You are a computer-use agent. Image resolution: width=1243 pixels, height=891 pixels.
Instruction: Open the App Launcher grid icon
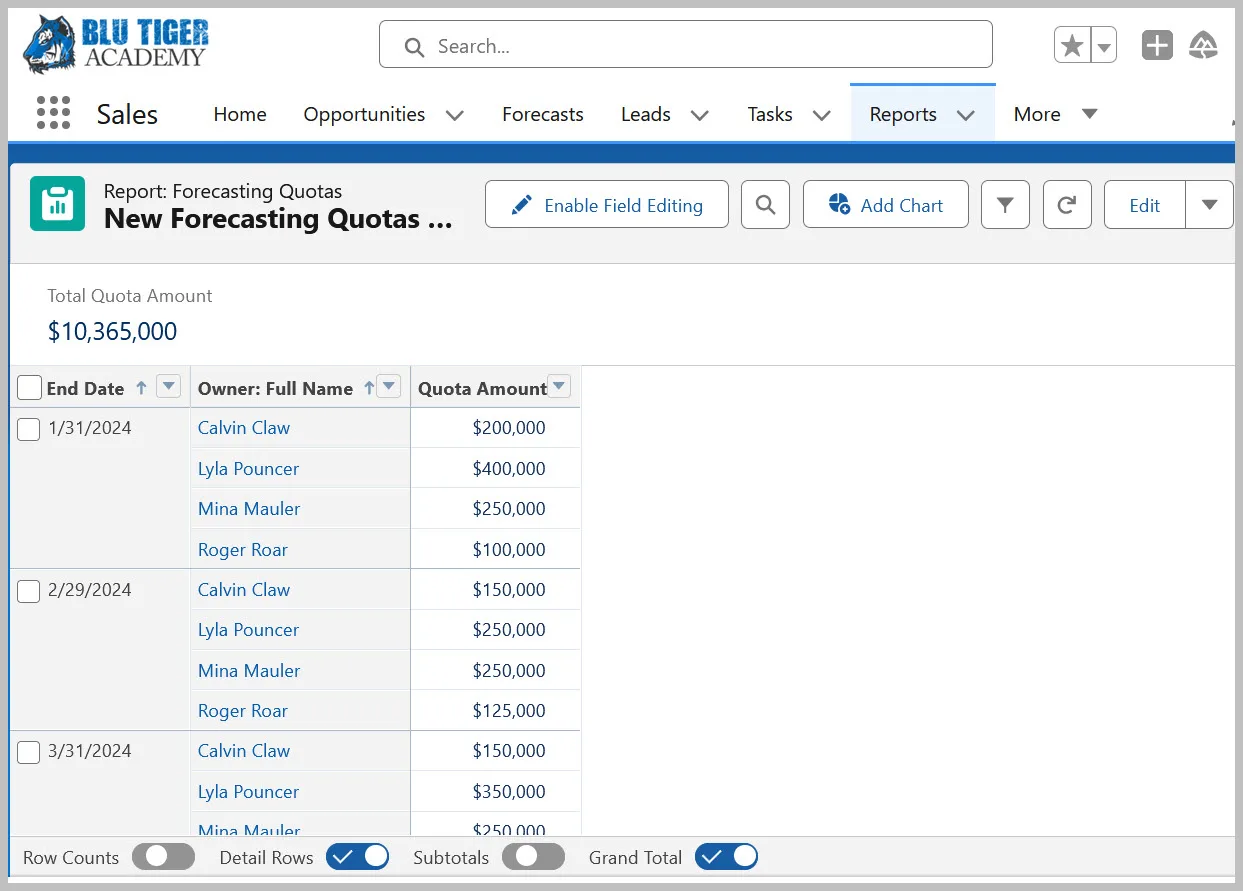[x=53, y=113]
